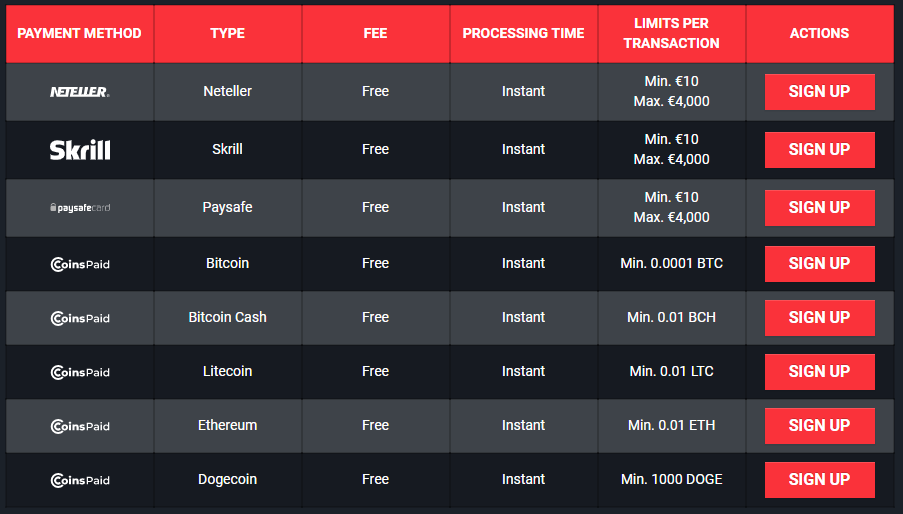Sign up with Neteller

819,92
